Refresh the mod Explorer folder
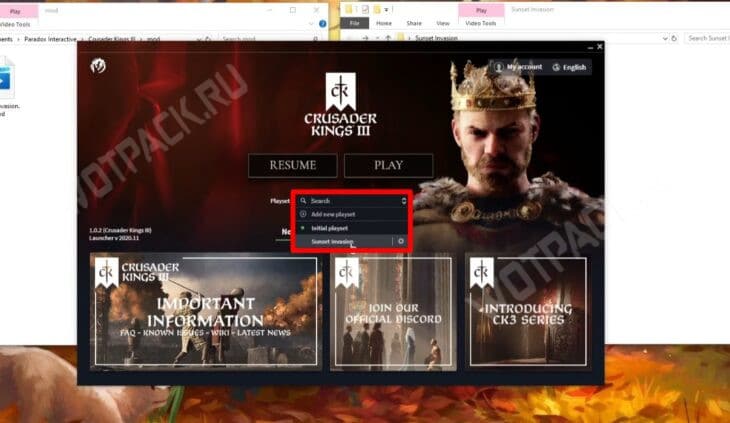 pos(208,39)
